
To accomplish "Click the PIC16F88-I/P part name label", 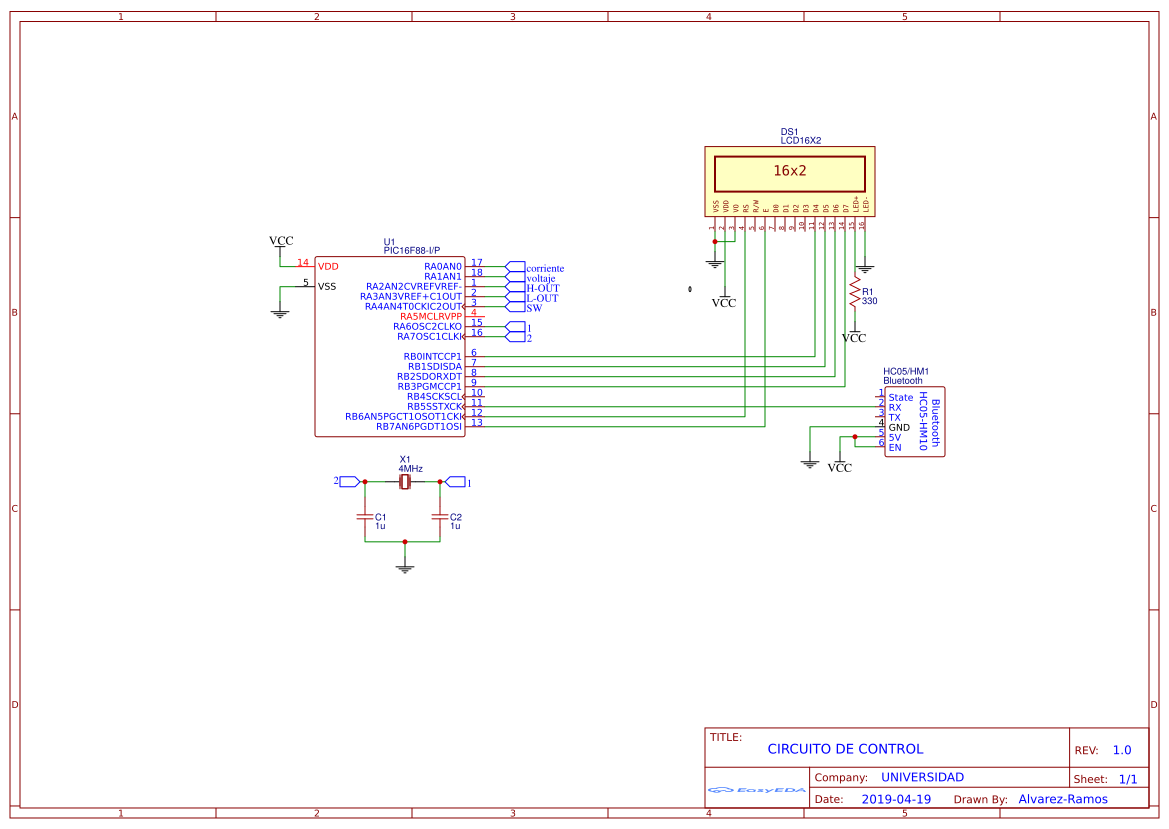I will click(x=412, y=250).
